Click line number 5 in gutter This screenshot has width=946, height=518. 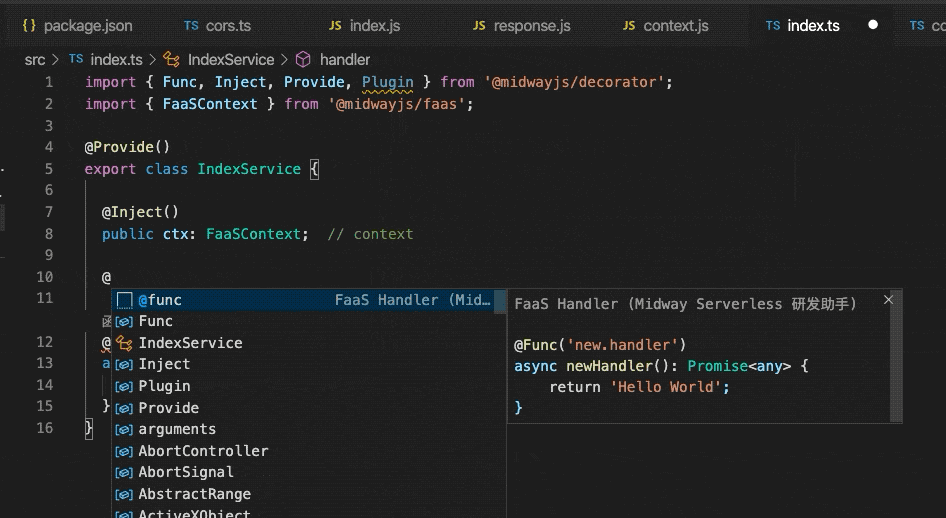click(x=49, y=169)
